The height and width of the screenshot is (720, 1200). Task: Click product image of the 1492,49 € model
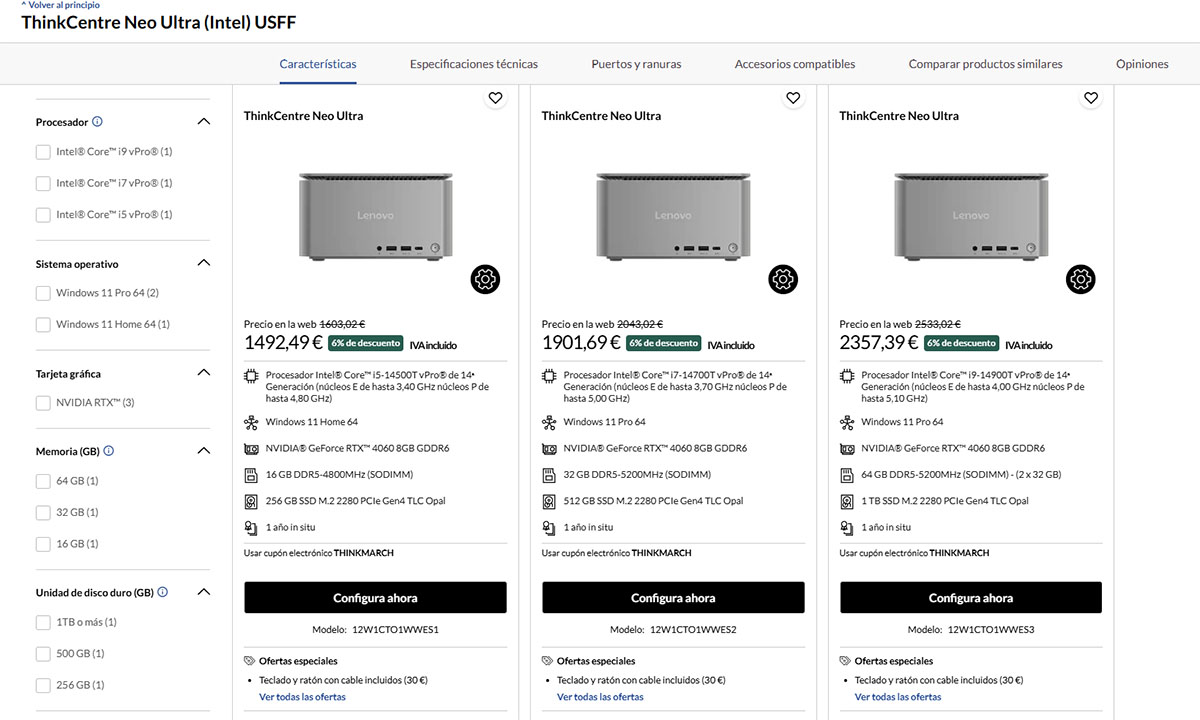click(375, 215)
